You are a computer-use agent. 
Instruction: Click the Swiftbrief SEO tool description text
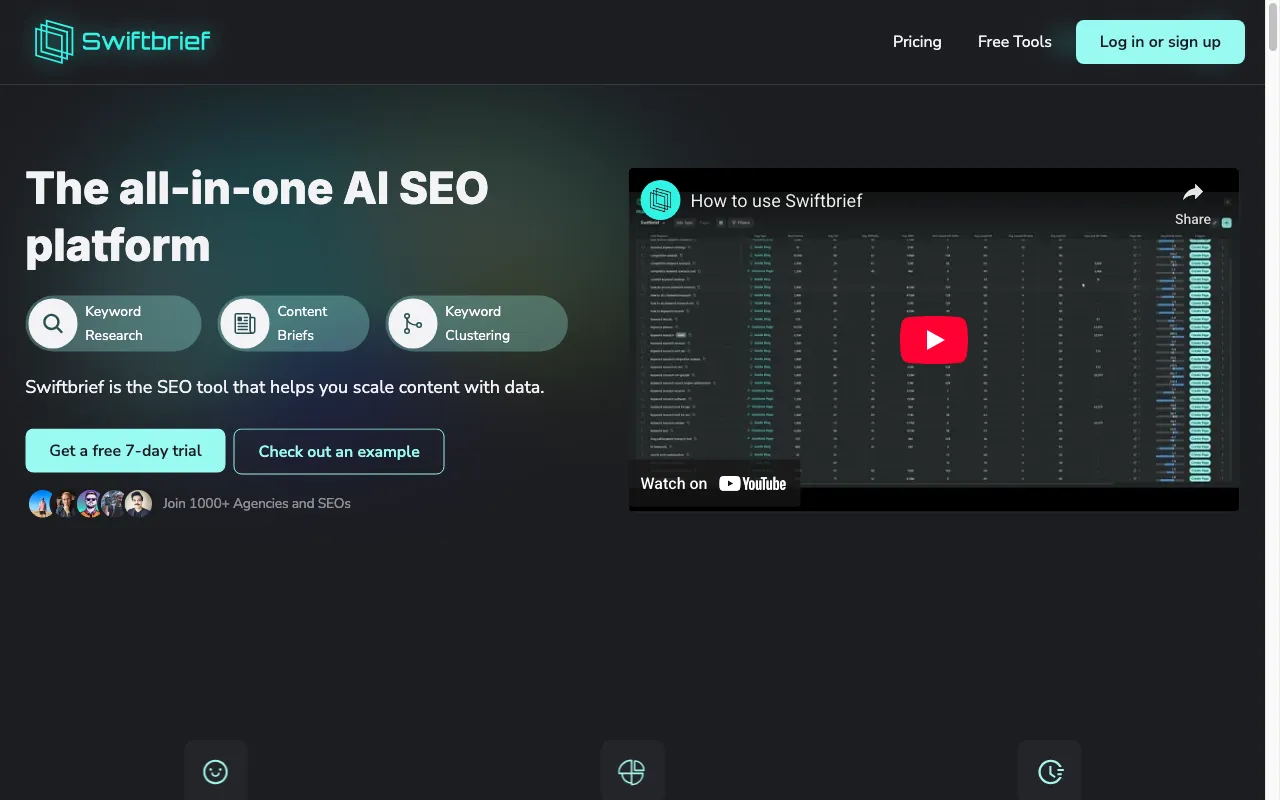click(x=285, y=387)
